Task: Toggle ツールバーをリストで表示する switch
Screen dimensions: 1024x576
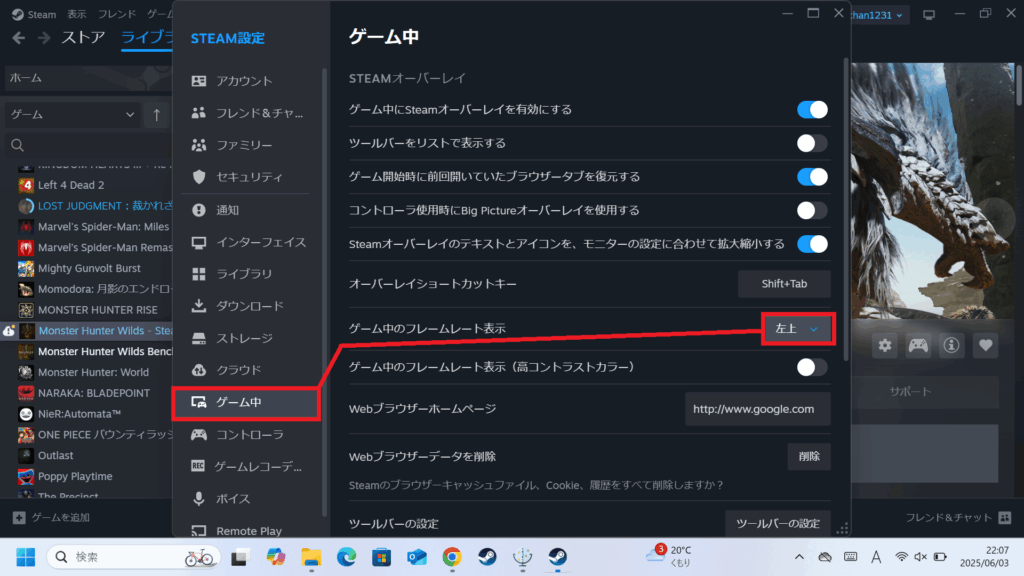Action: 812,143
